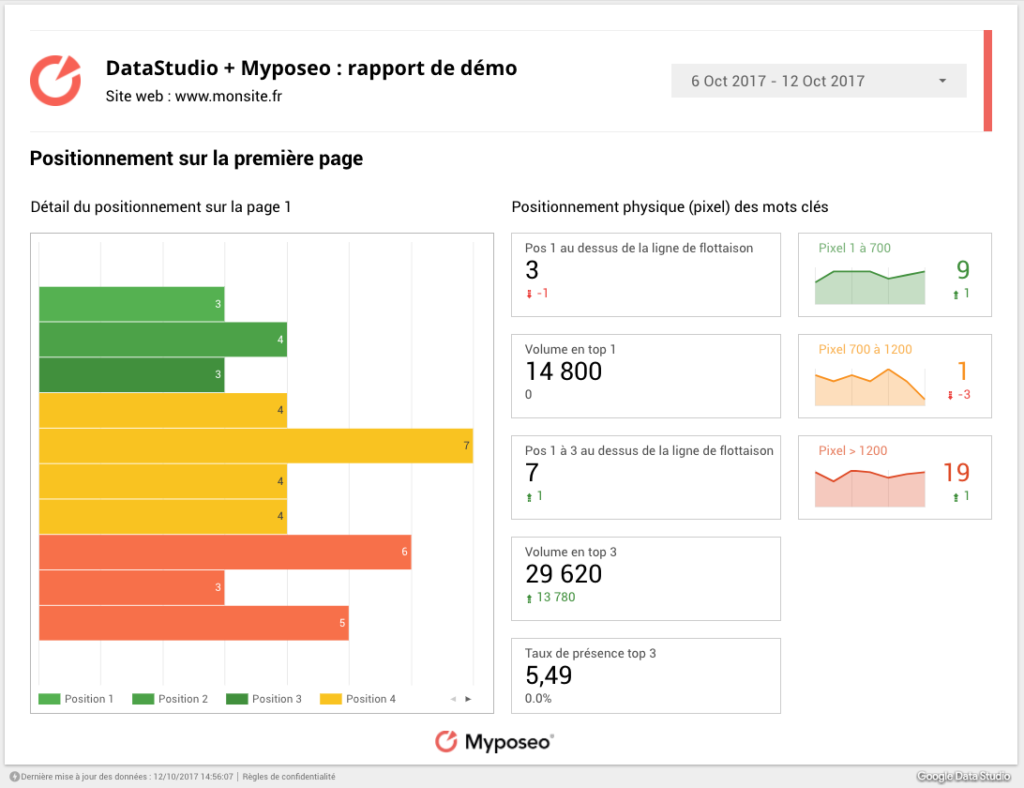Click the red decrease arrow under 'Pos 1' metric

point(529,294)
